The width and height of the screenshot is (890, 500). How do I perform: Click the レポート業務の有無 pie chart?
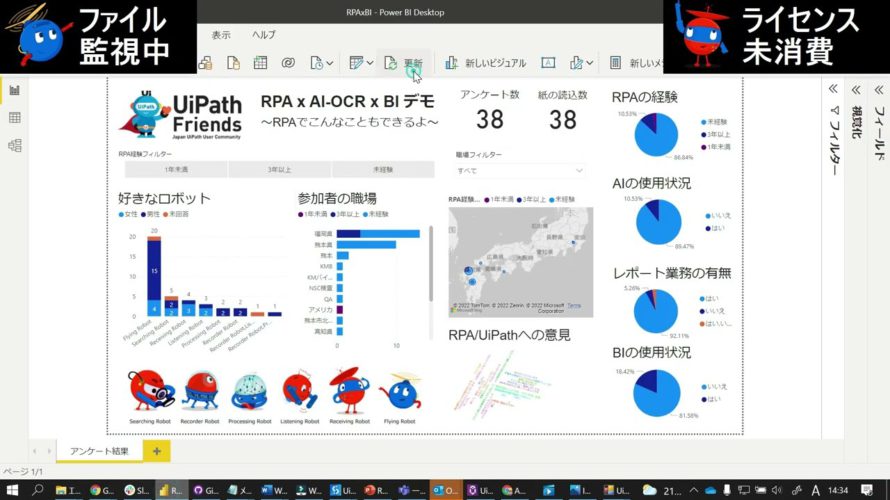click(656, 311)
